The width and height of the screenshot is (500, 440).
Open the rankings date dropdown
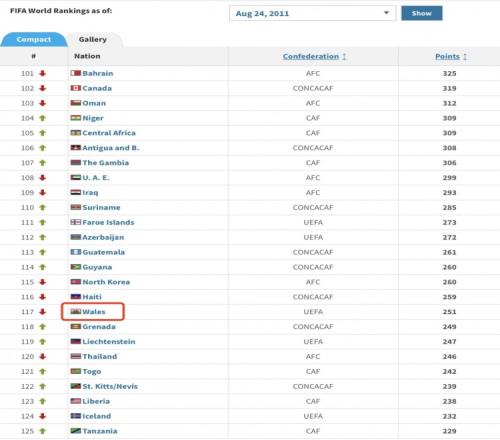tap(312, 13)
